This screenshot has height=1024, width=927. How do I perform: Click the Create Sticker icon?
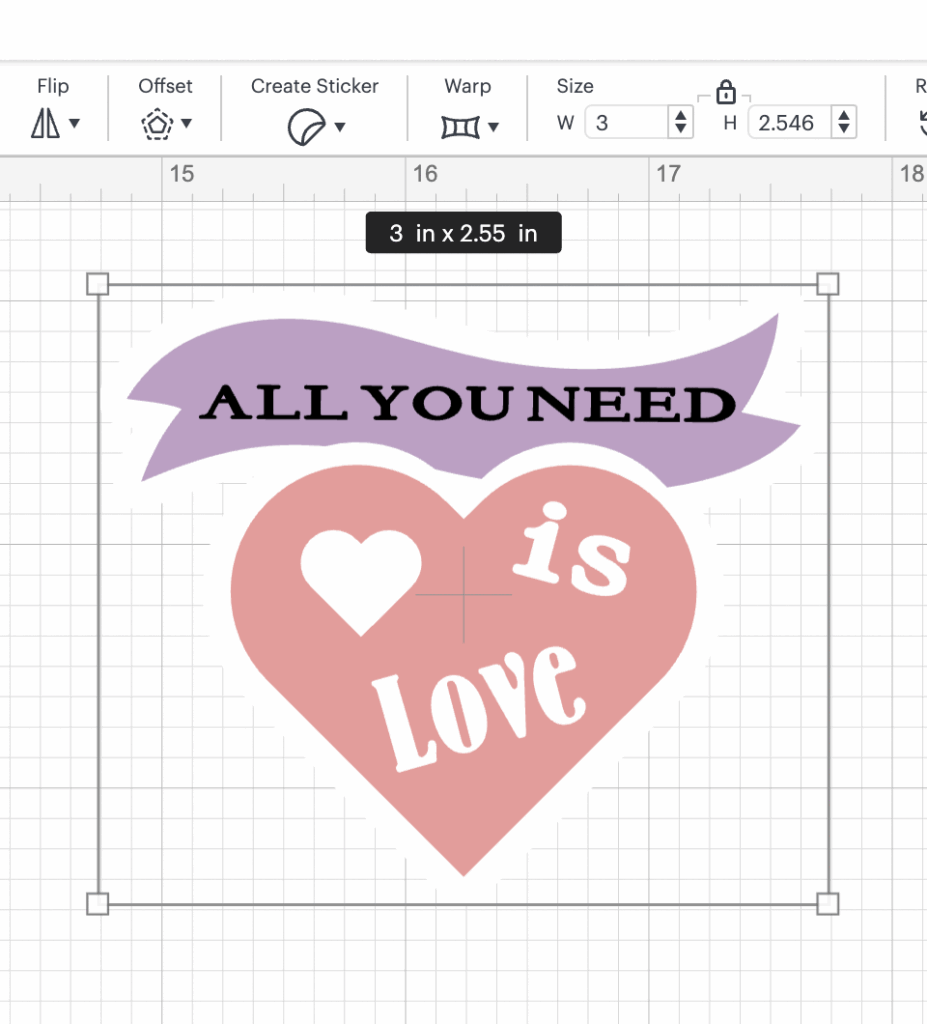coord(305,126)
